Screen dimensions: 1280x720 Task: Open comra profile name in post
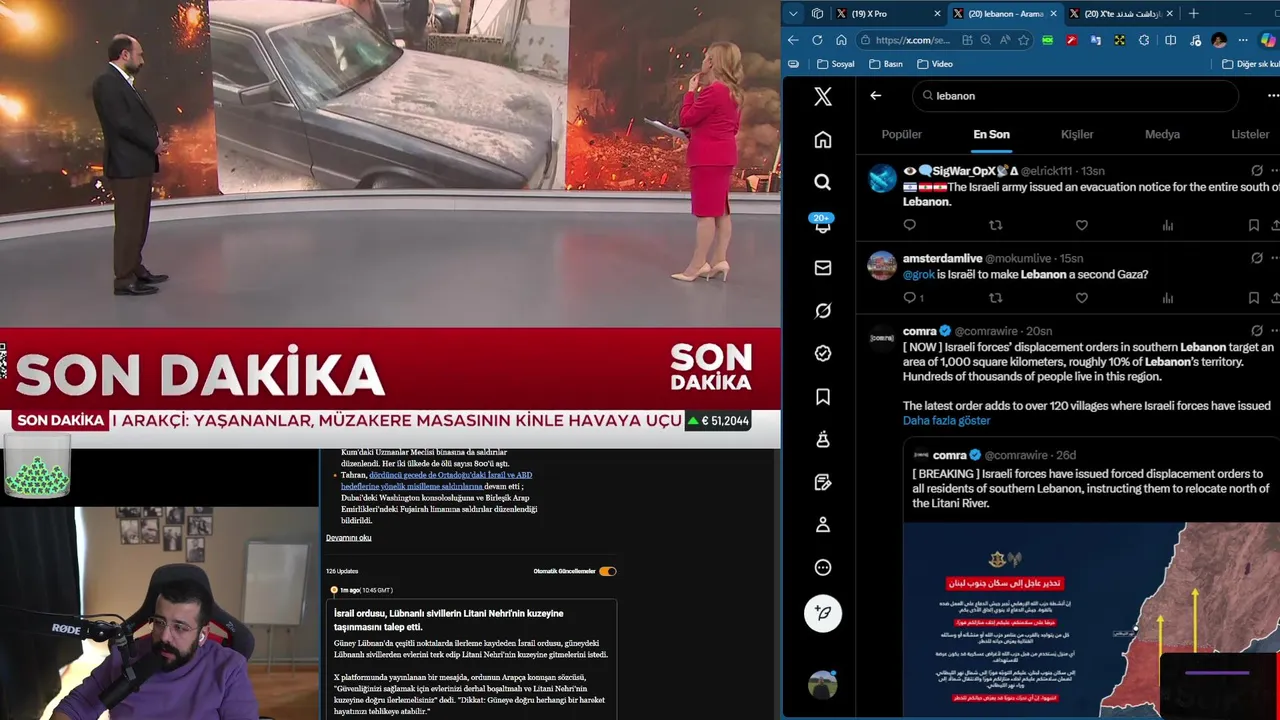(x=919, y=331)
